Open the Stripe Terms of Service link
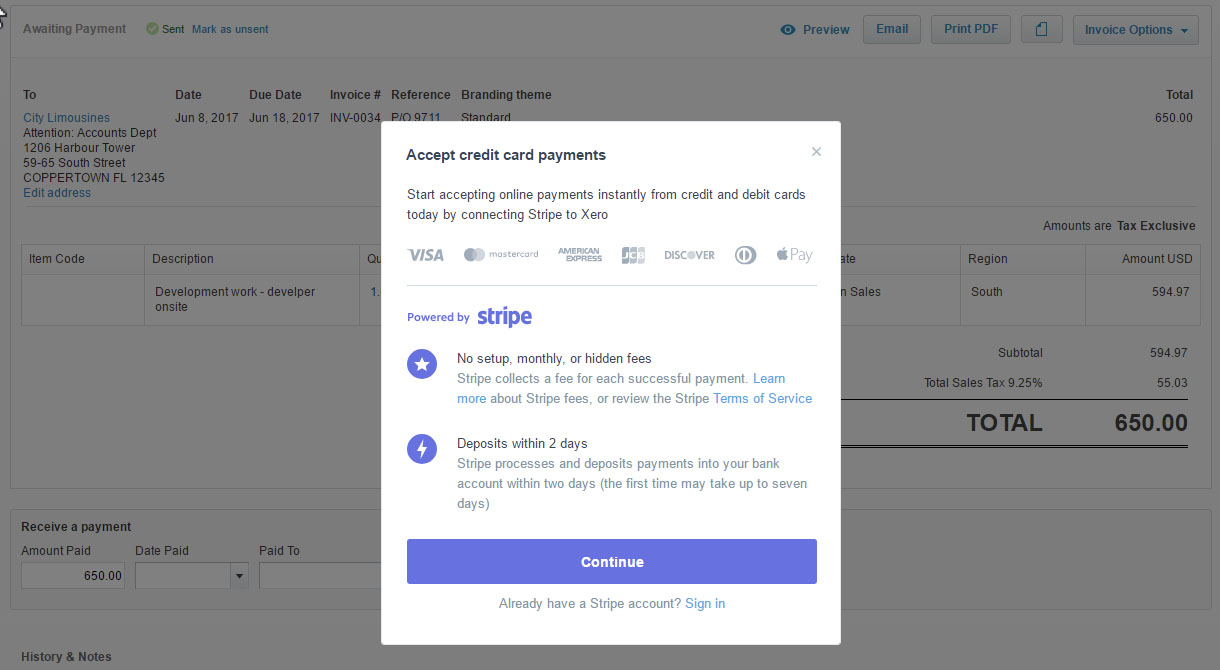This screenshot has width=1220, height=670. pos(762,398)
